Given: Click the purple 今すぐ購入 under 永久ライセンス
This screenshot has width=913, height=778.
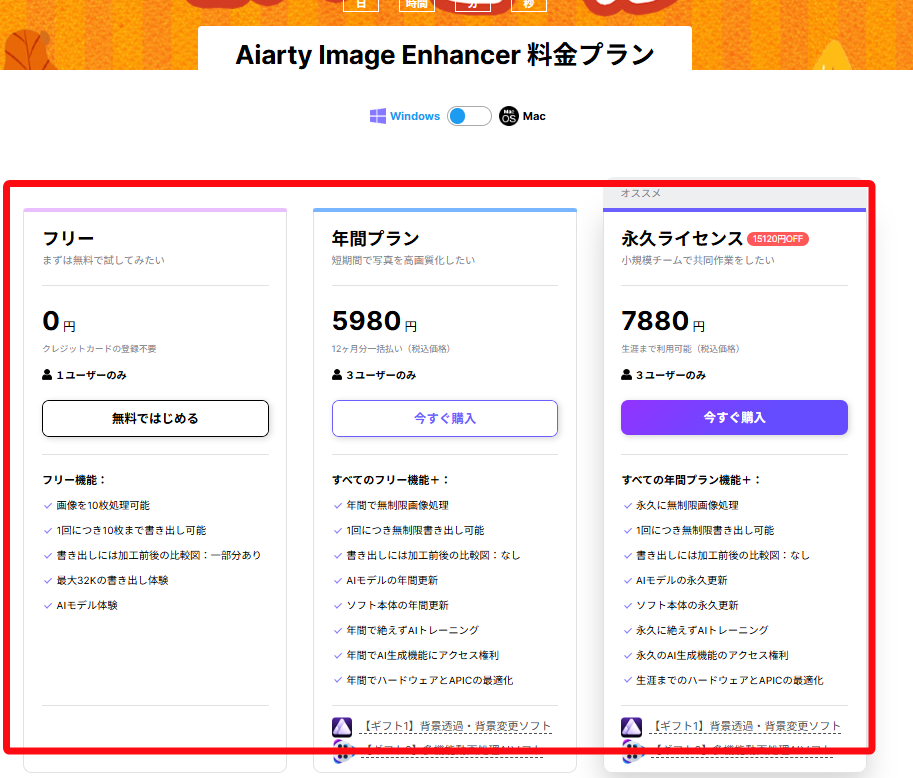Looking at the screenshot, I should (734, 417).
